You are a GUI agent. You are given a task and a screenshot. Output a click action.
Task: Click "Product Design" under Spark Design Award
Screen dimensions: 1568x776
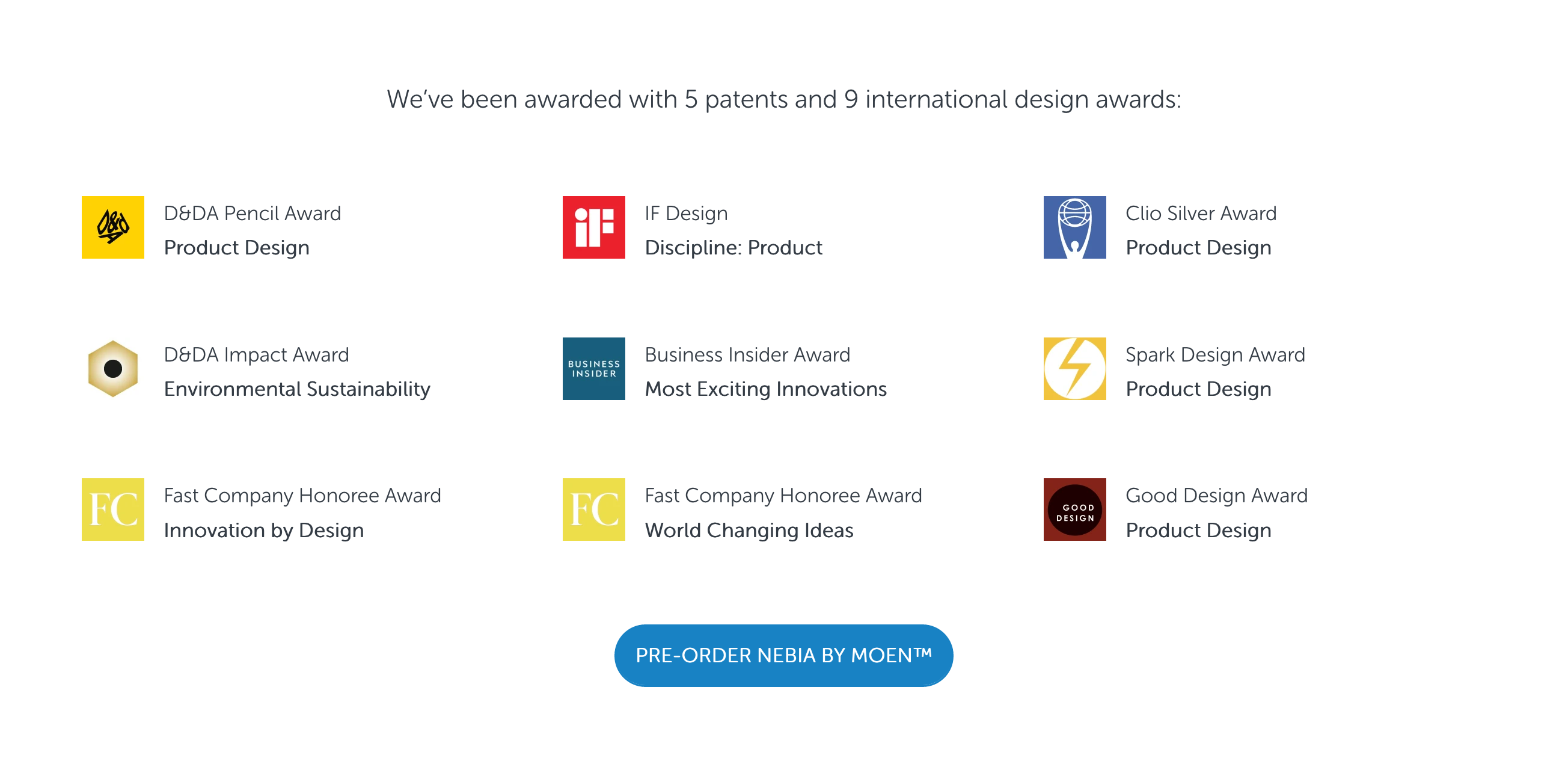[1198, 389]
